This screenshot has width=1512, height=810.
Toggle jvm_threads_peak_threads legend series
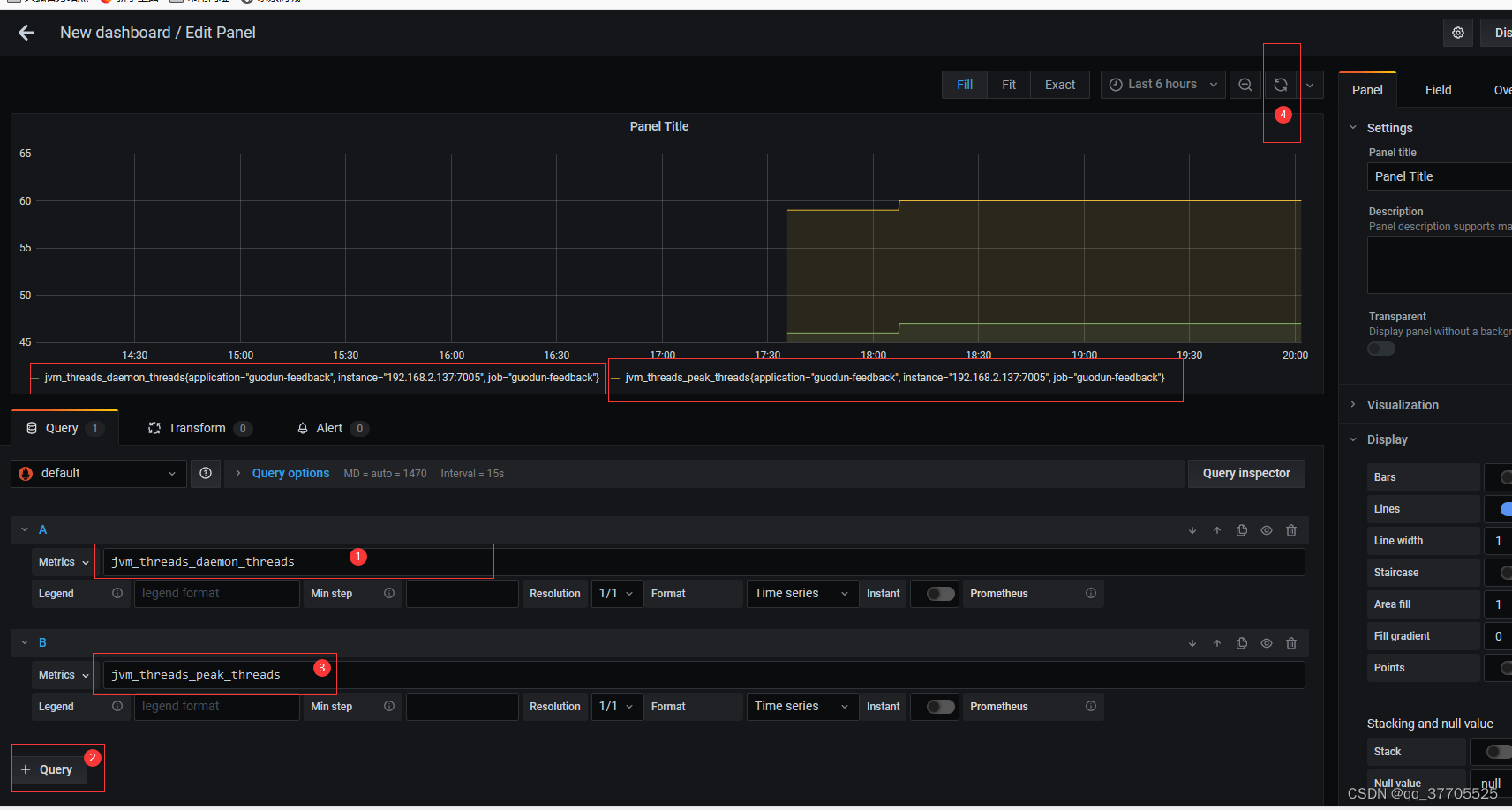click(x=894, y=378)
